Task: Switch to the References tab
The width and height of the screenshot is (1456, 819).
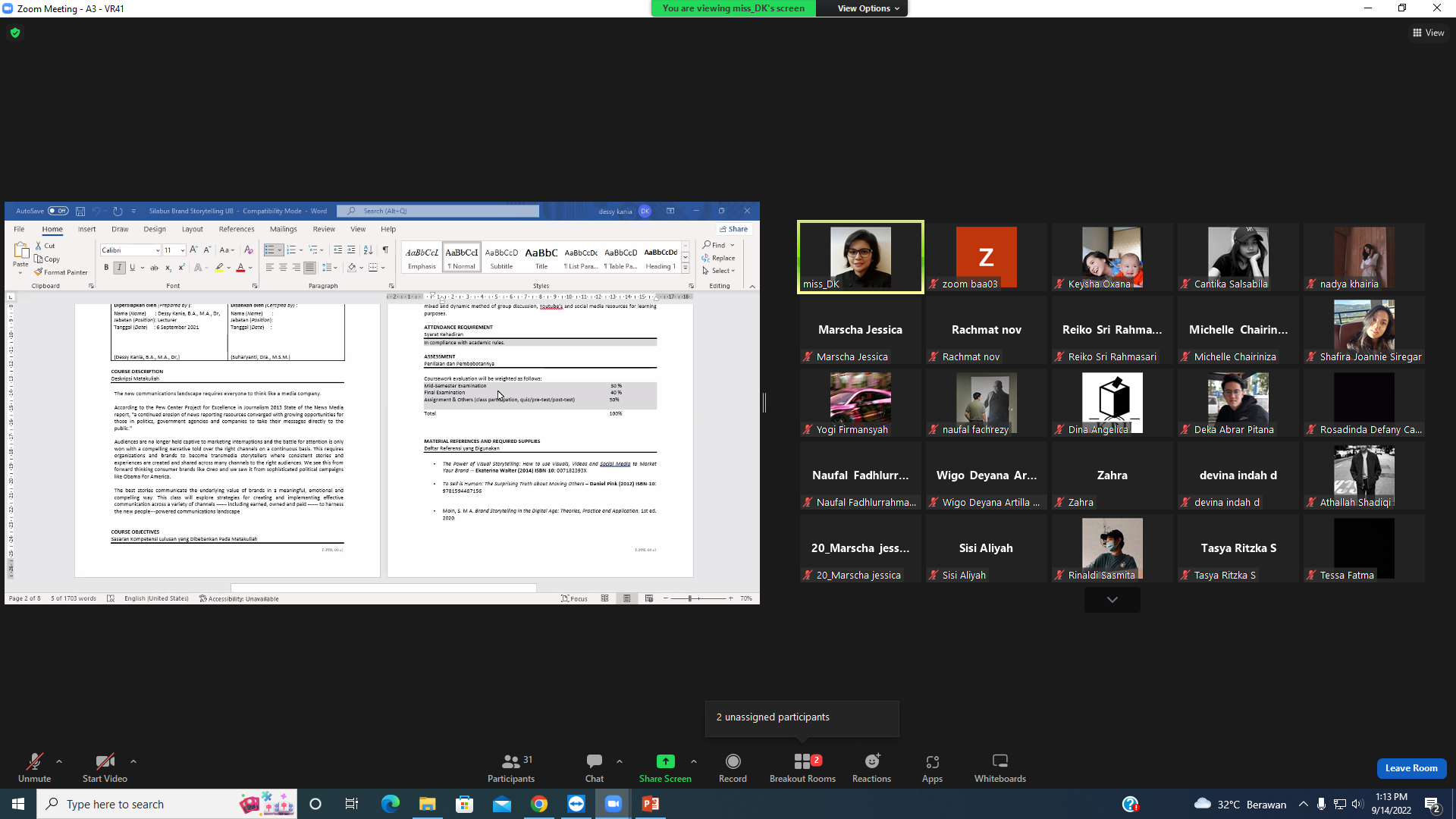Action: coord(237,229)
